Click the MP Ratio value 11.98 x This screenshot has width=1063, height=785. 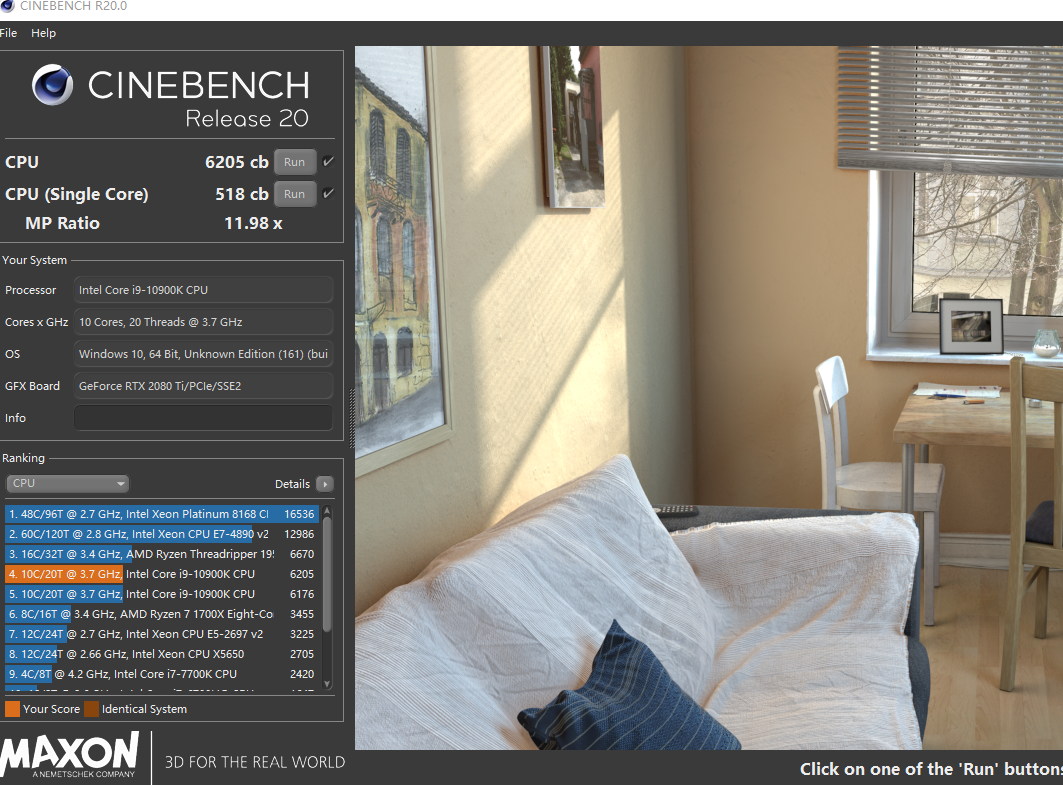click(x=253, y=223)
